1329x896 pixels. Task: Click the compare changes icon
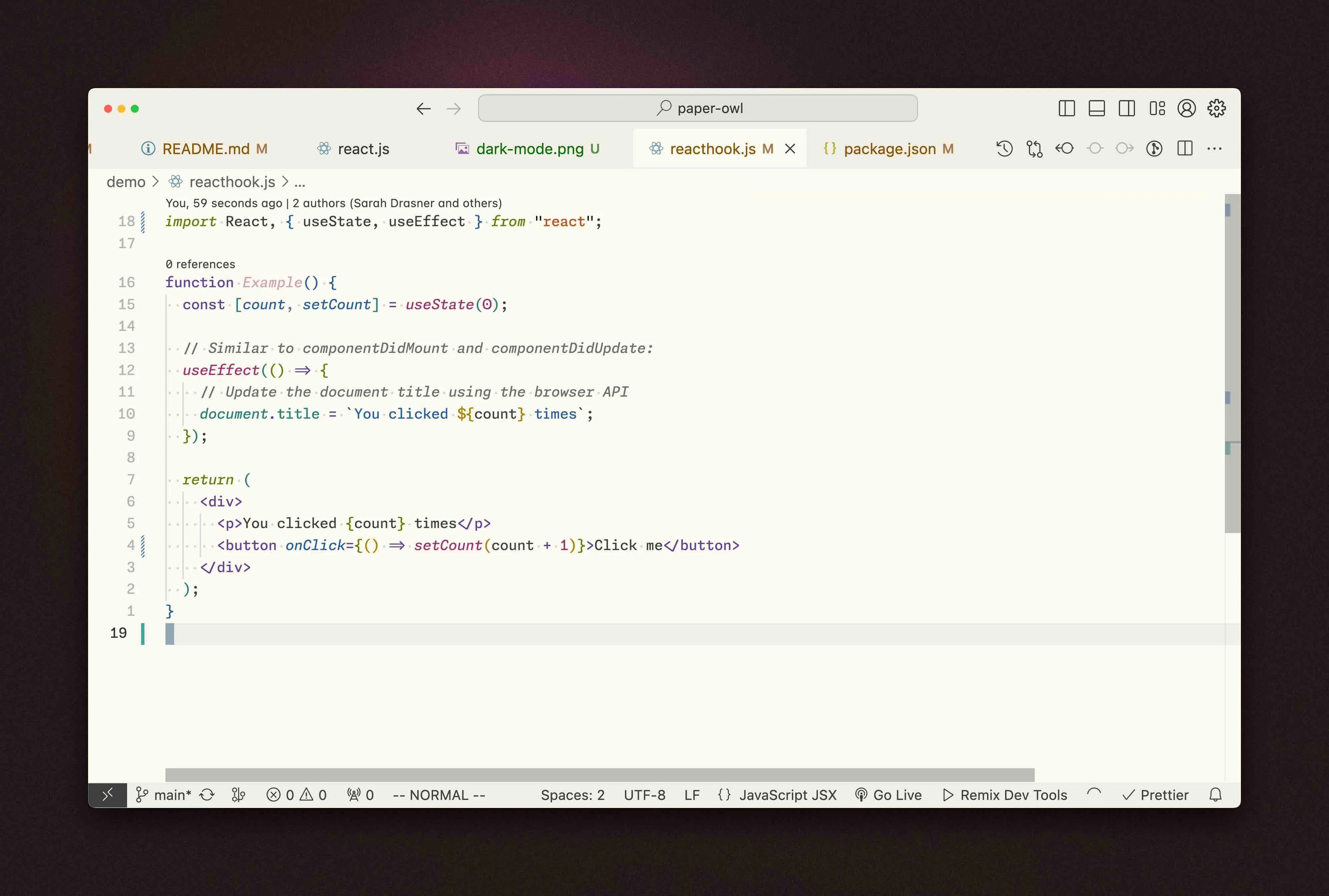1034,148
